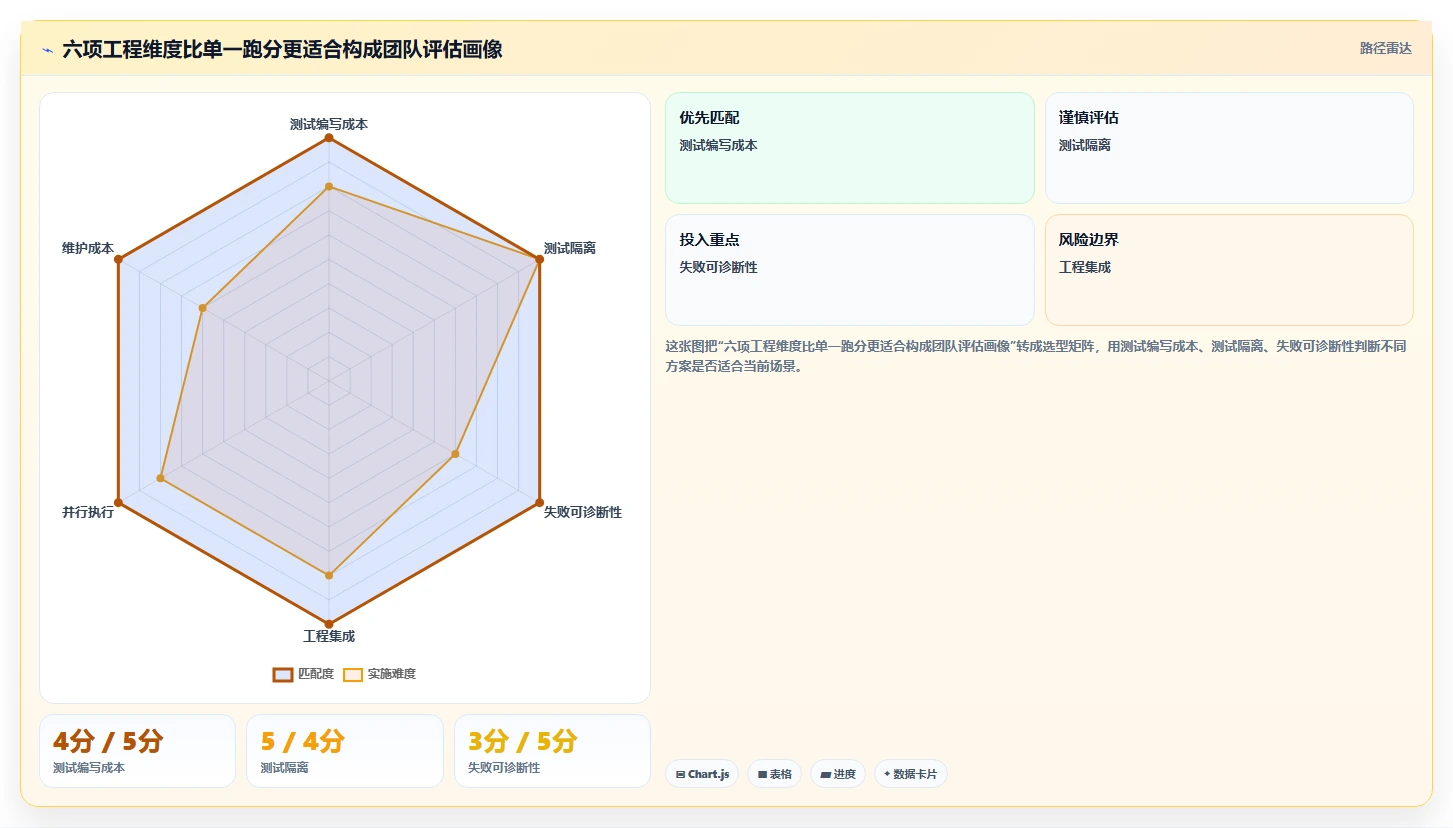
Task: Click 测试隔离 caption under 5 / 4分
Action: tap(284, 768)
